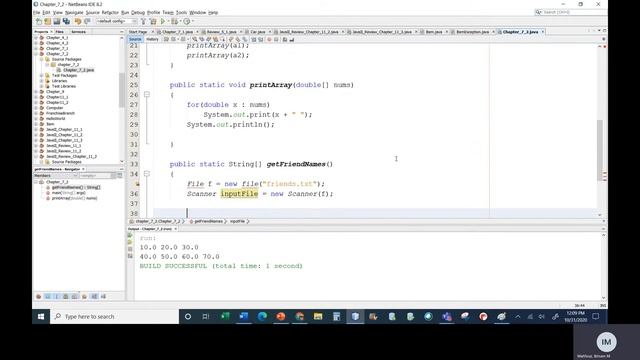The image size is (640, 360).
Task: Click the Source view button
Action: pyautogui.click(x=135, y=40)
